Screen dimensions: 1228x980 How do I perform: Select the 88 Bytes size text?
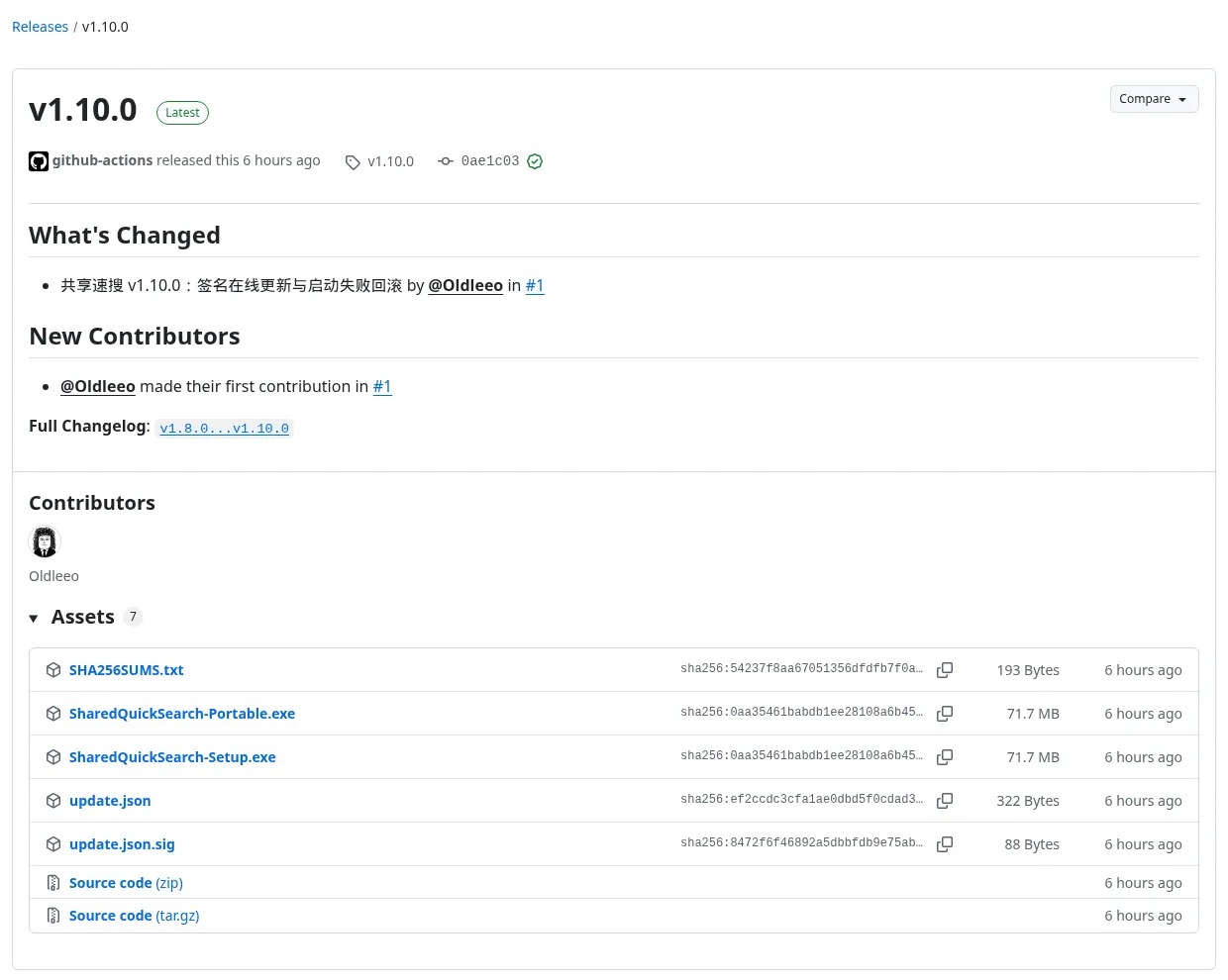(x=1032, y=844)
